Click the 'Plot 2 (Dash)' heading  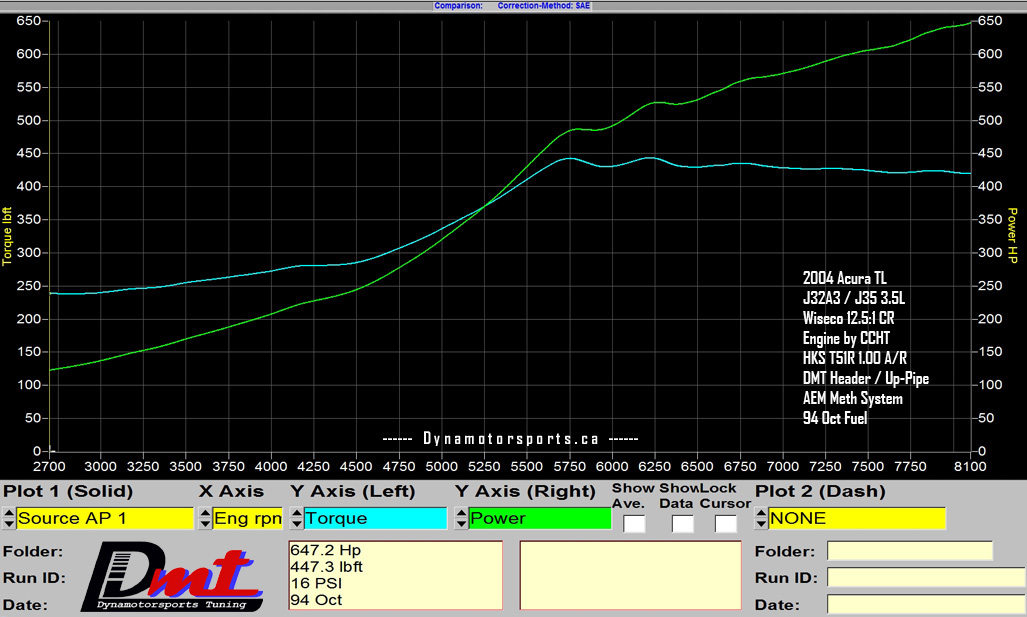coord(820,491)
